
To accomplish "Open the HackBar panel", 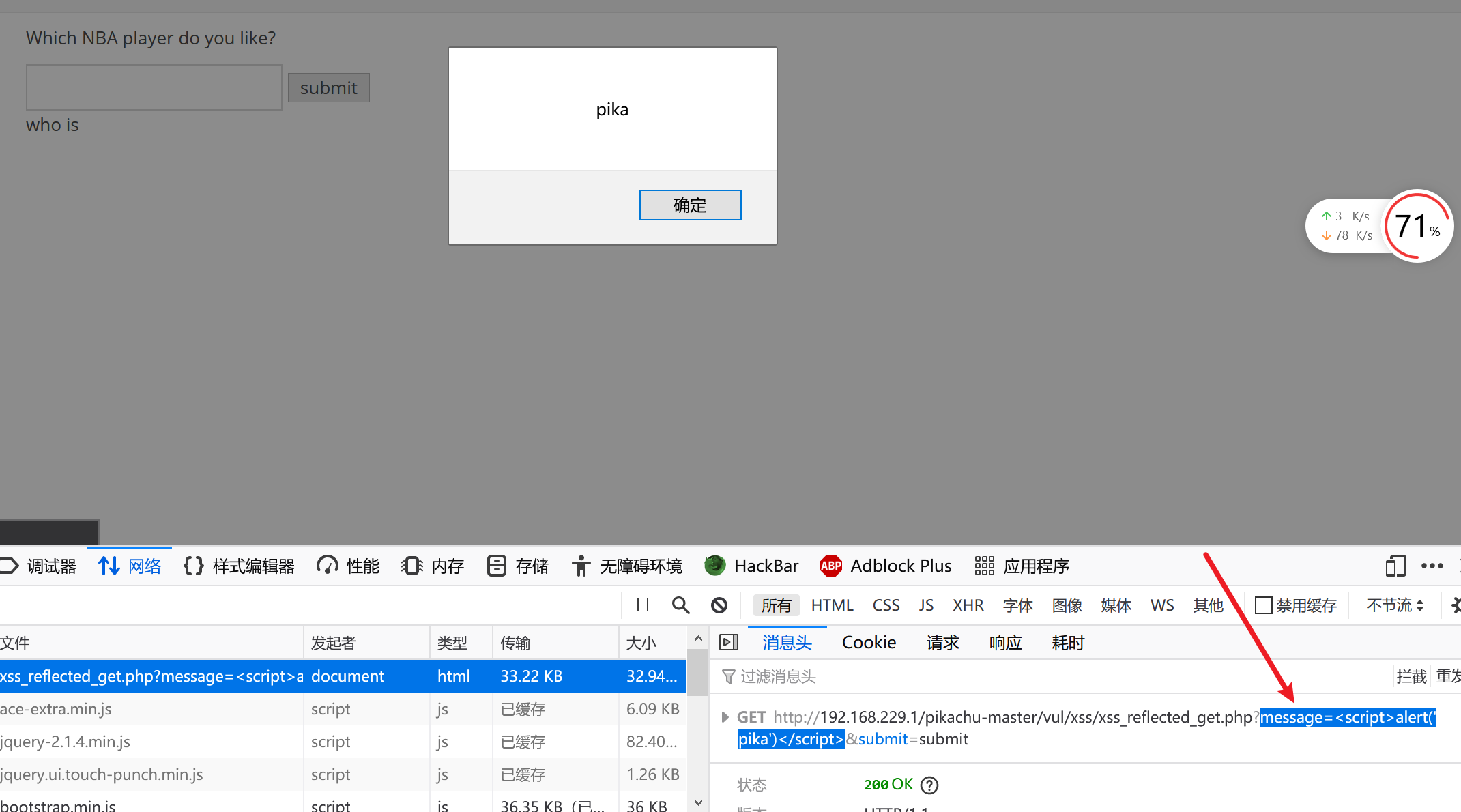I will pyautogui.click(x=751, y=566).
